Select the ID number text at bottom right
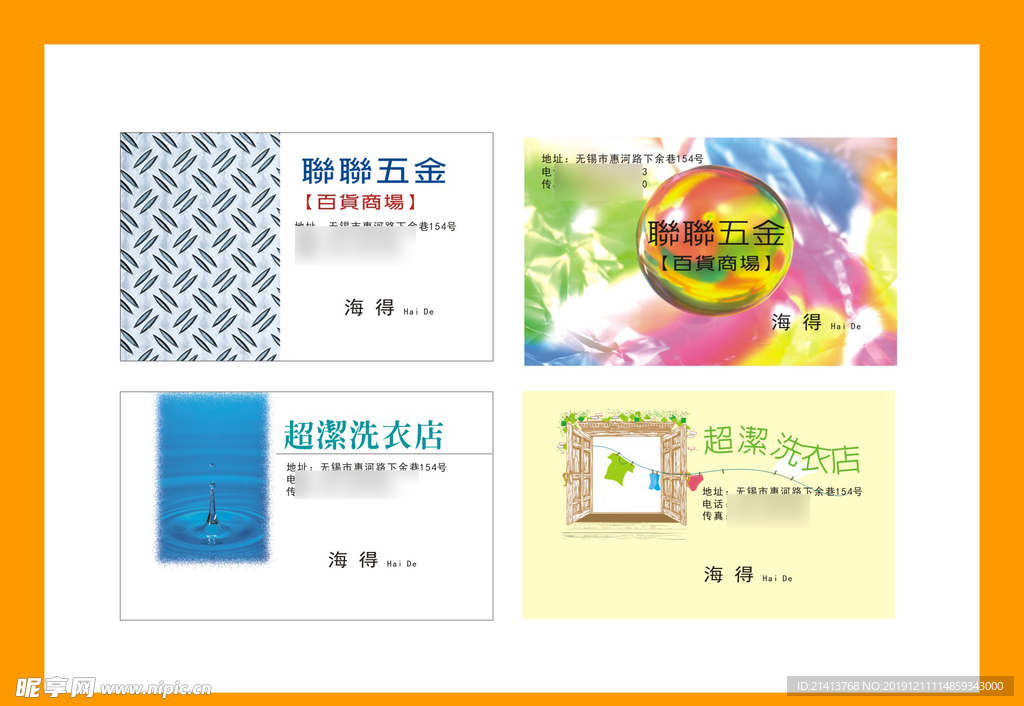Screen dimensions: 1024x706 [x=900, y=686]
